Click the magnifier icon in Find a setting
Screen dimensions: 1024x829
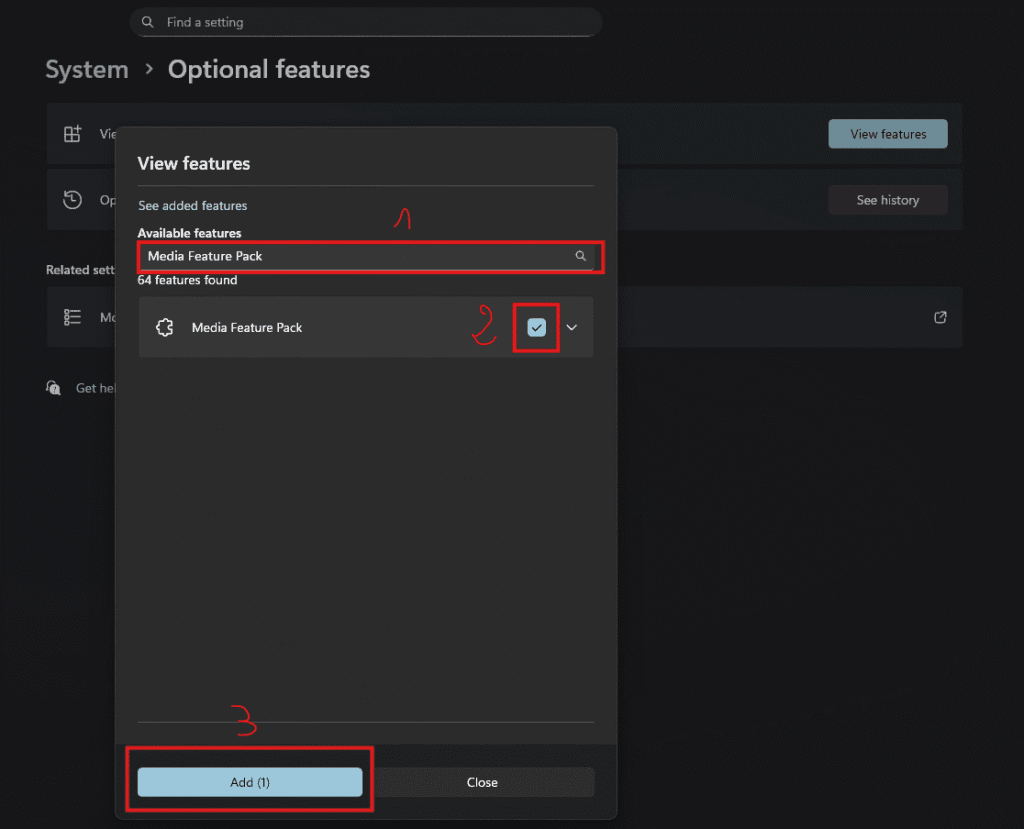148,22
